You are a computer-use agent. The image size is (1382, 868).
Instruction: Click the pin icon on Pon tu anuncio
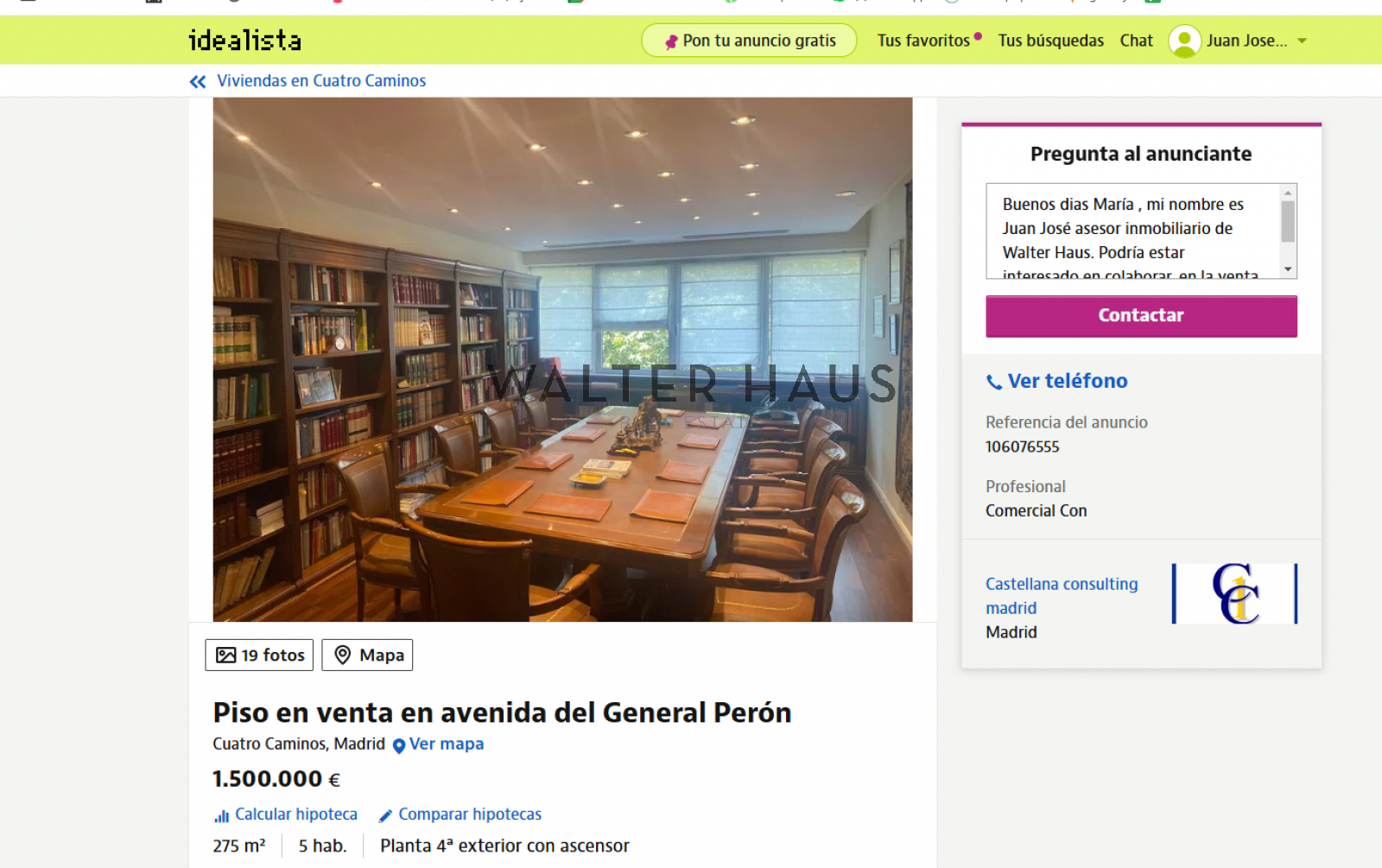coord(671,41)
